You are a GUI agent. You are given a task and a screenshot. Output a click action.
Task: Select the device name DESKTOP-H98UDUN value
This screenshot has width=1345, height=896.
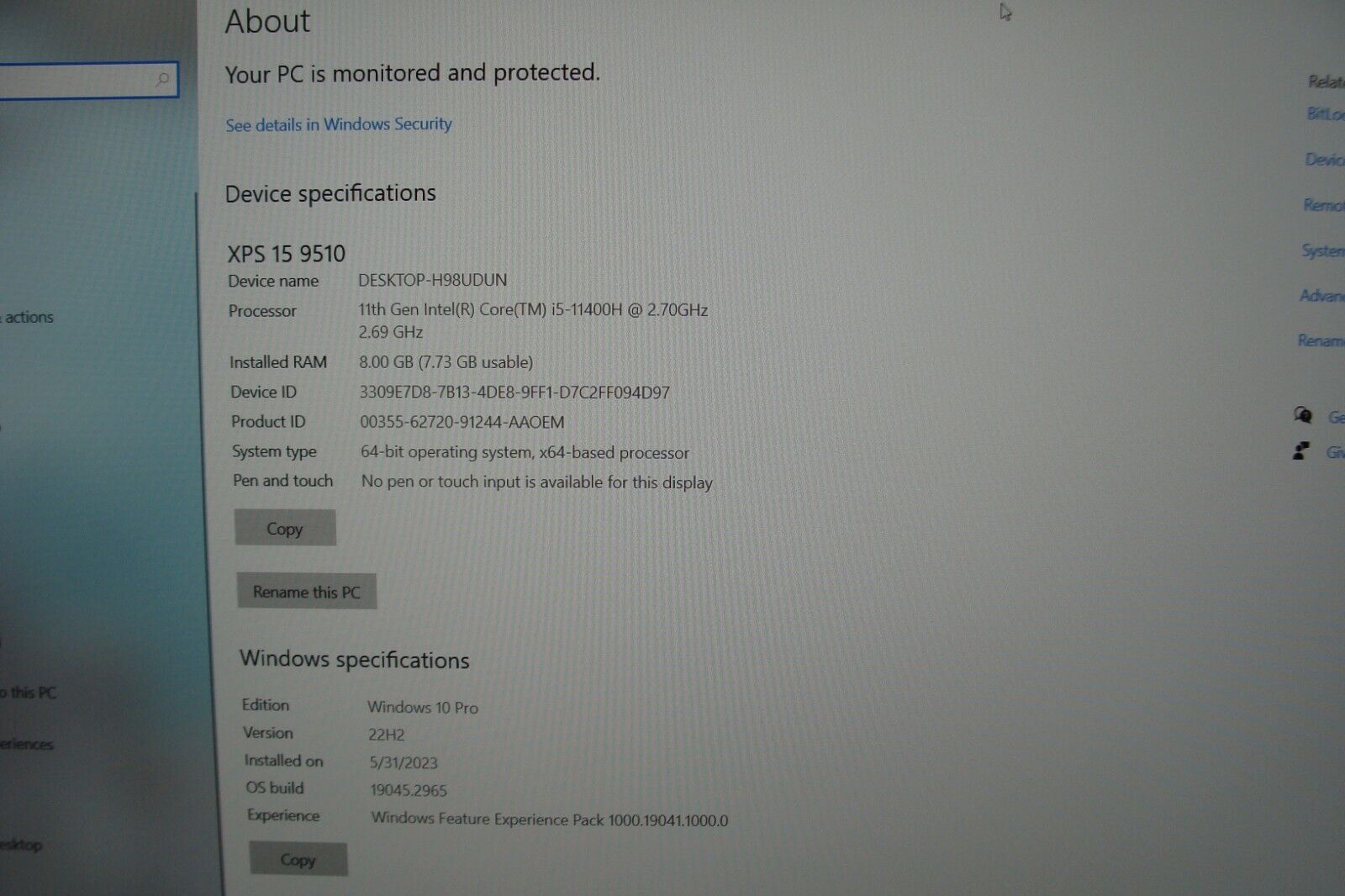point(433,280)
